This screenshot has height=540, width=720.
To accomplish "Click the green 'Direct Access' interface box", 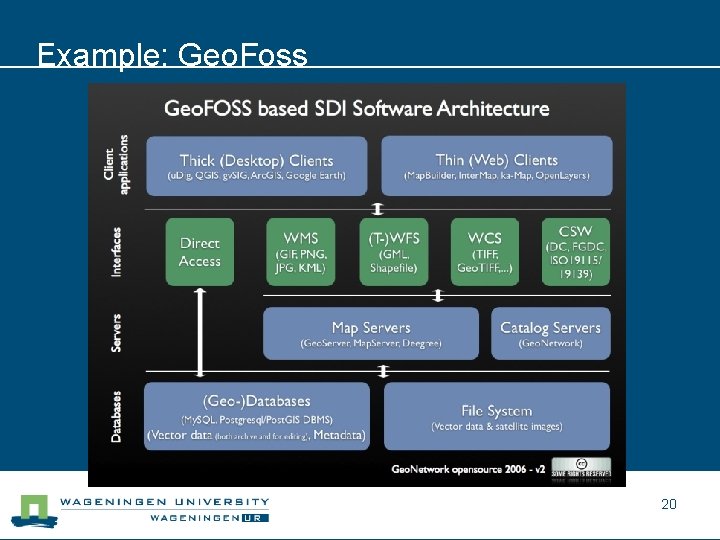I will (x=200, y=252).
